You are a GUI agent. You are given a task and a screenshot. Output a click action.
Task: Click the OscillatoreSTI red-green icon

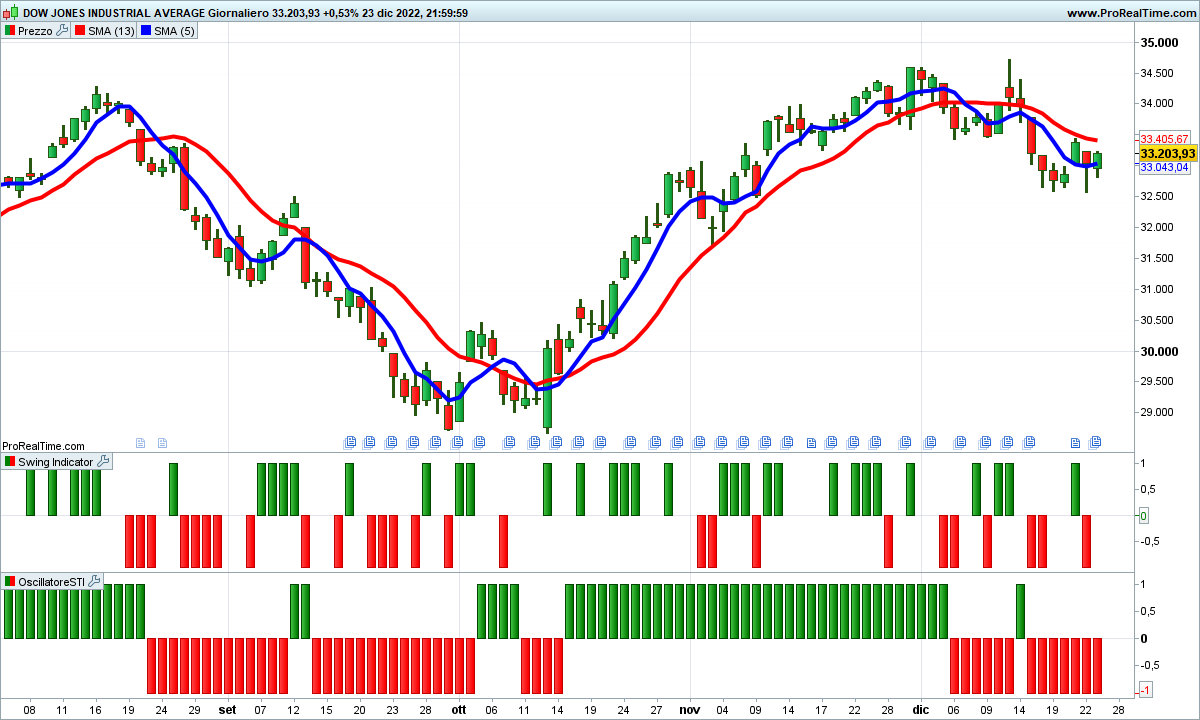[x=10, y=581]
